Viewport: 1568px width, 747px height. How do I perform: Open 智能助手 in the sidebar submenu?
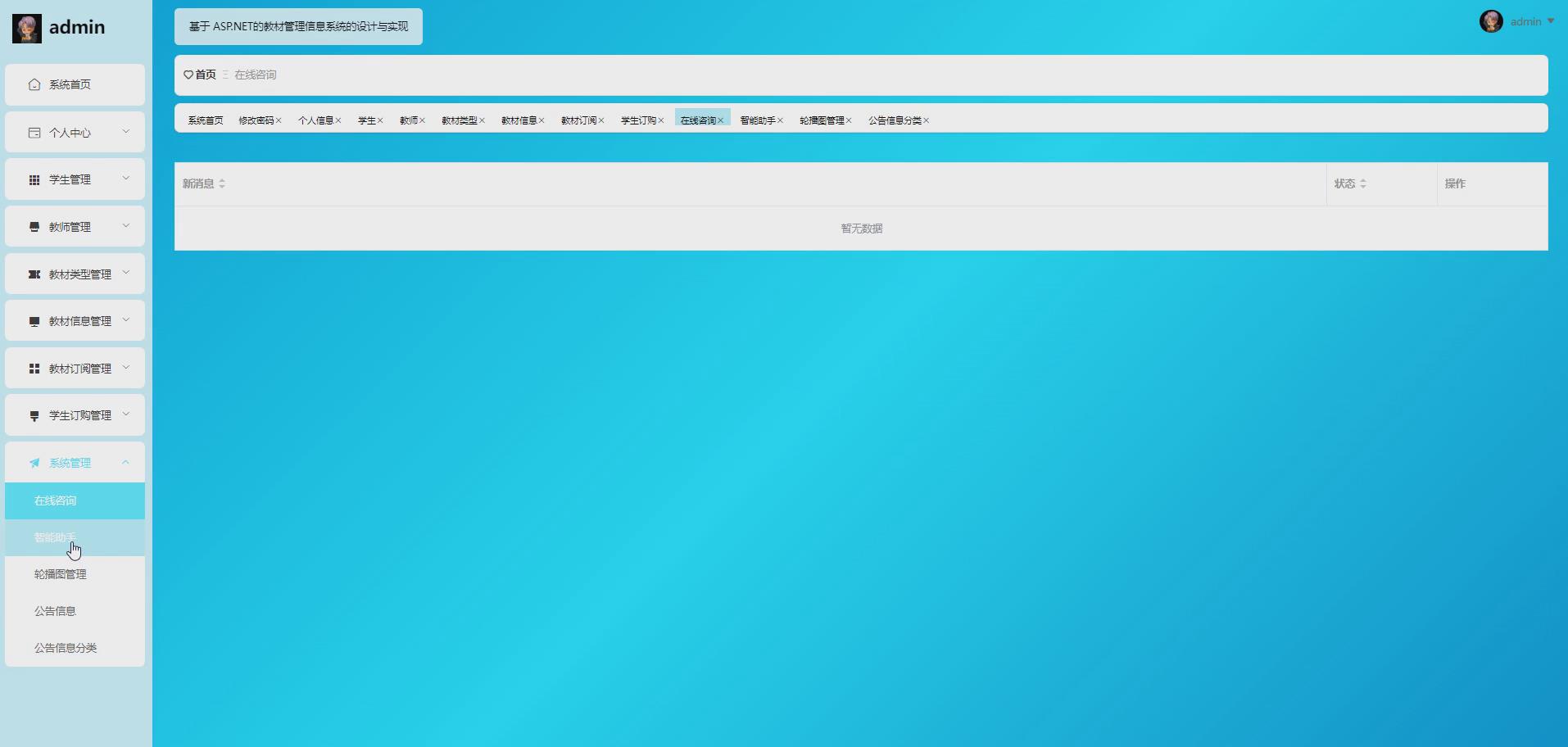tap(75, 537)
